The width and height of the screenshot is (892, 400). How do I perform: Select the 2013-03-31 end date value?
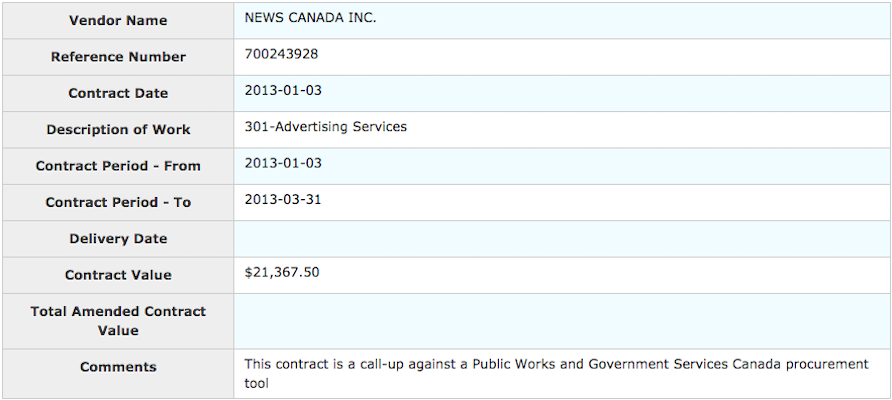tap(283, 199)
